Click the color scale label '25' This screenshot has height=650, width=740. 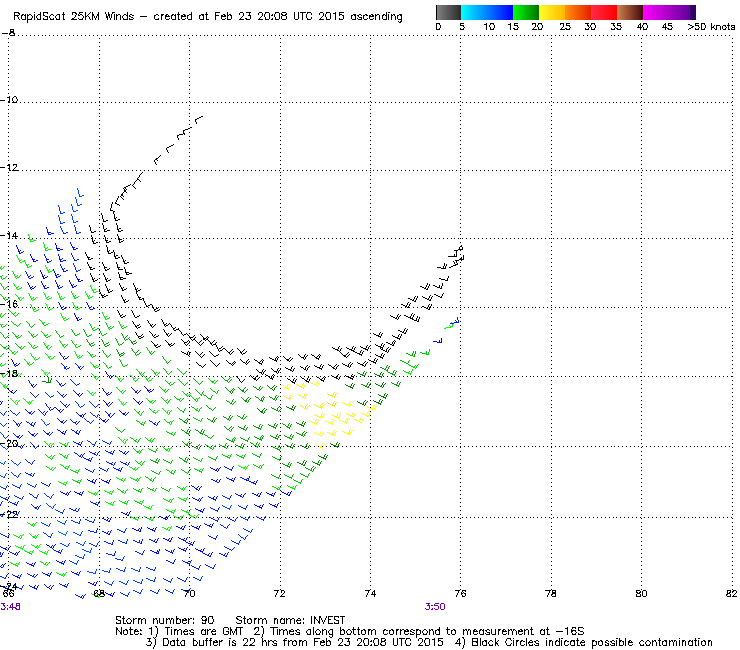point(565,27)
